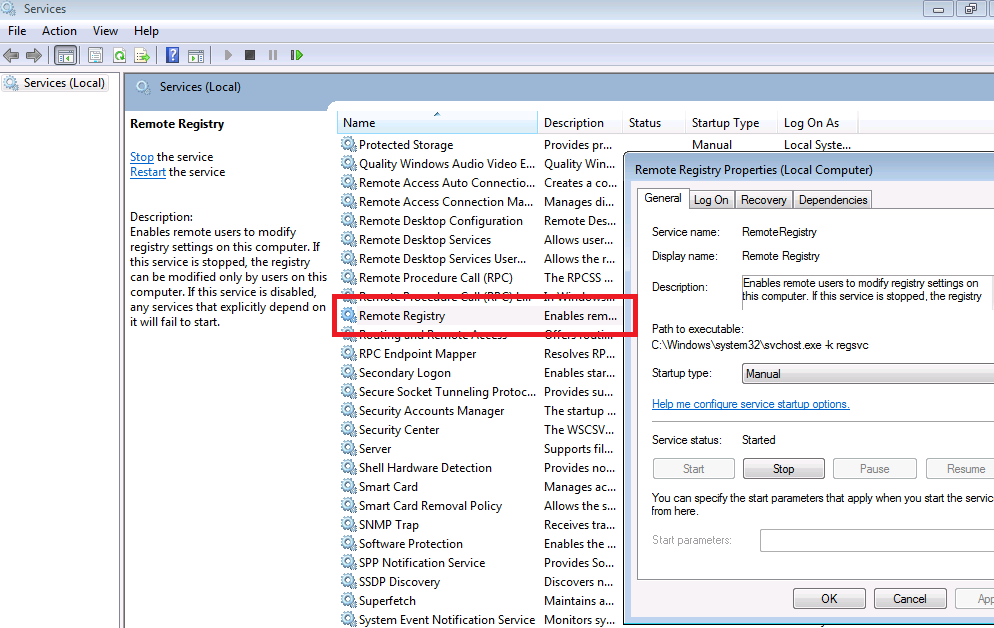Open the Action menu

59,30
